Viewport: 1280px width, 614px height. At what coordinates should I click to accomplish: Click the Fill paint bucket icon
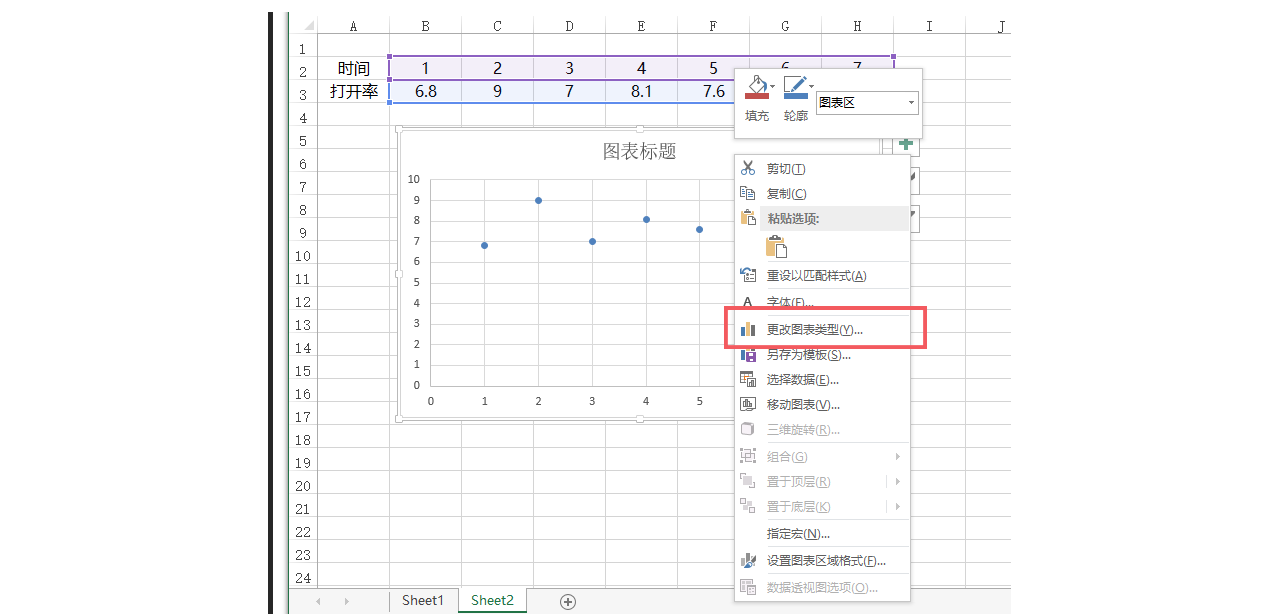(x=756, y=87)
